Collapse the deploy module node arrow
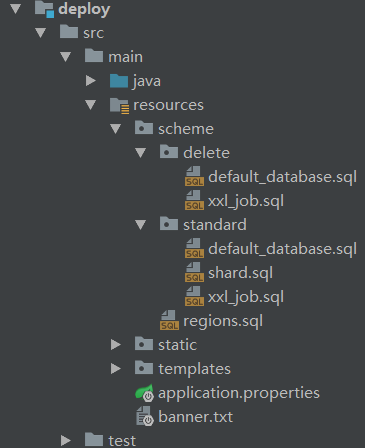 click(x=16, y=9)
